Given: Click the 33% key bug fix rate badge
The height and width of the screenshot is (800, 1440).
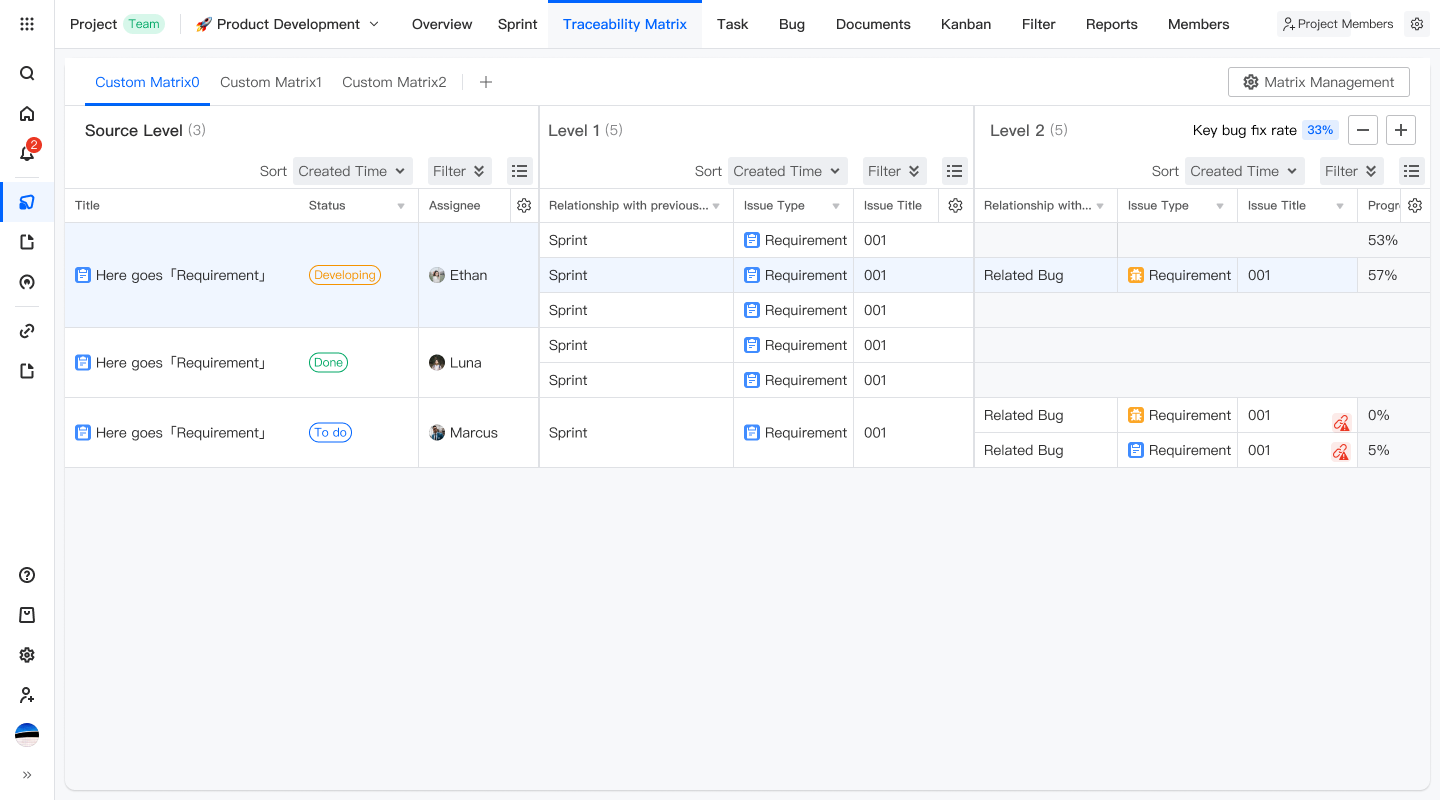Looking at the screenshot, I should [1320, 130].
